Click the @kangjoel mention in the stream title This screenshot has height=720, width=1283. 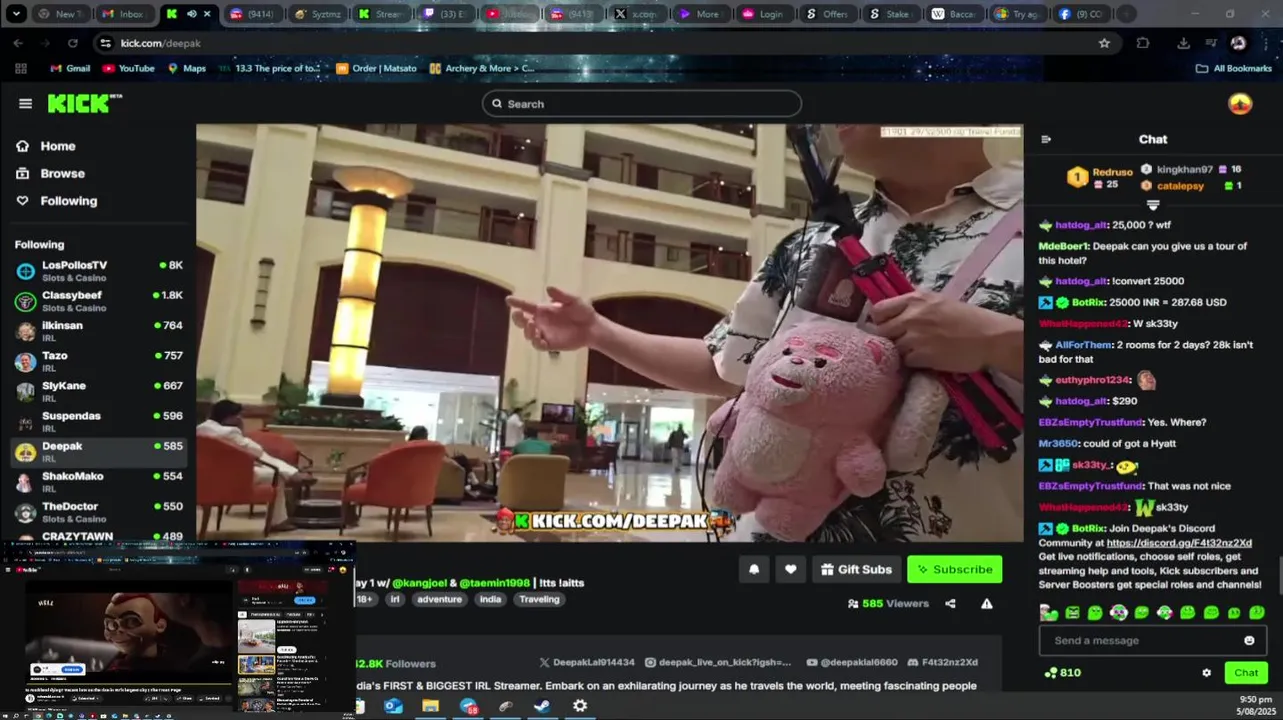click(x=419, y=583)
